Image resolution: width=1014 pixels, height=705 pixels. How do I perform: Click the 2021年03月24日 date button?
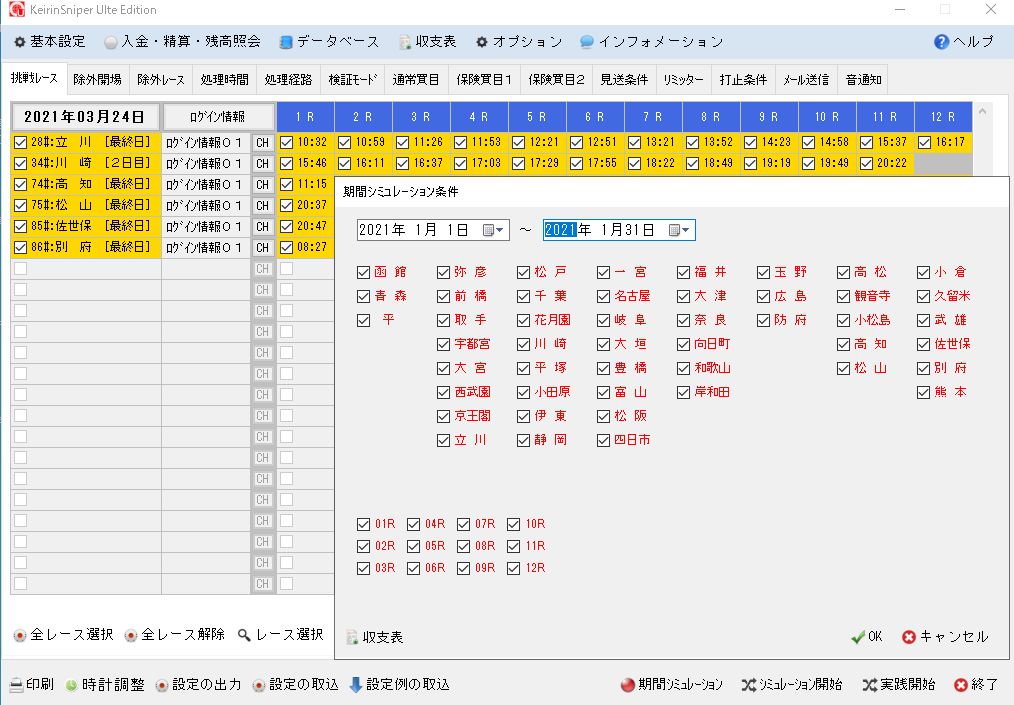[84, 117]
